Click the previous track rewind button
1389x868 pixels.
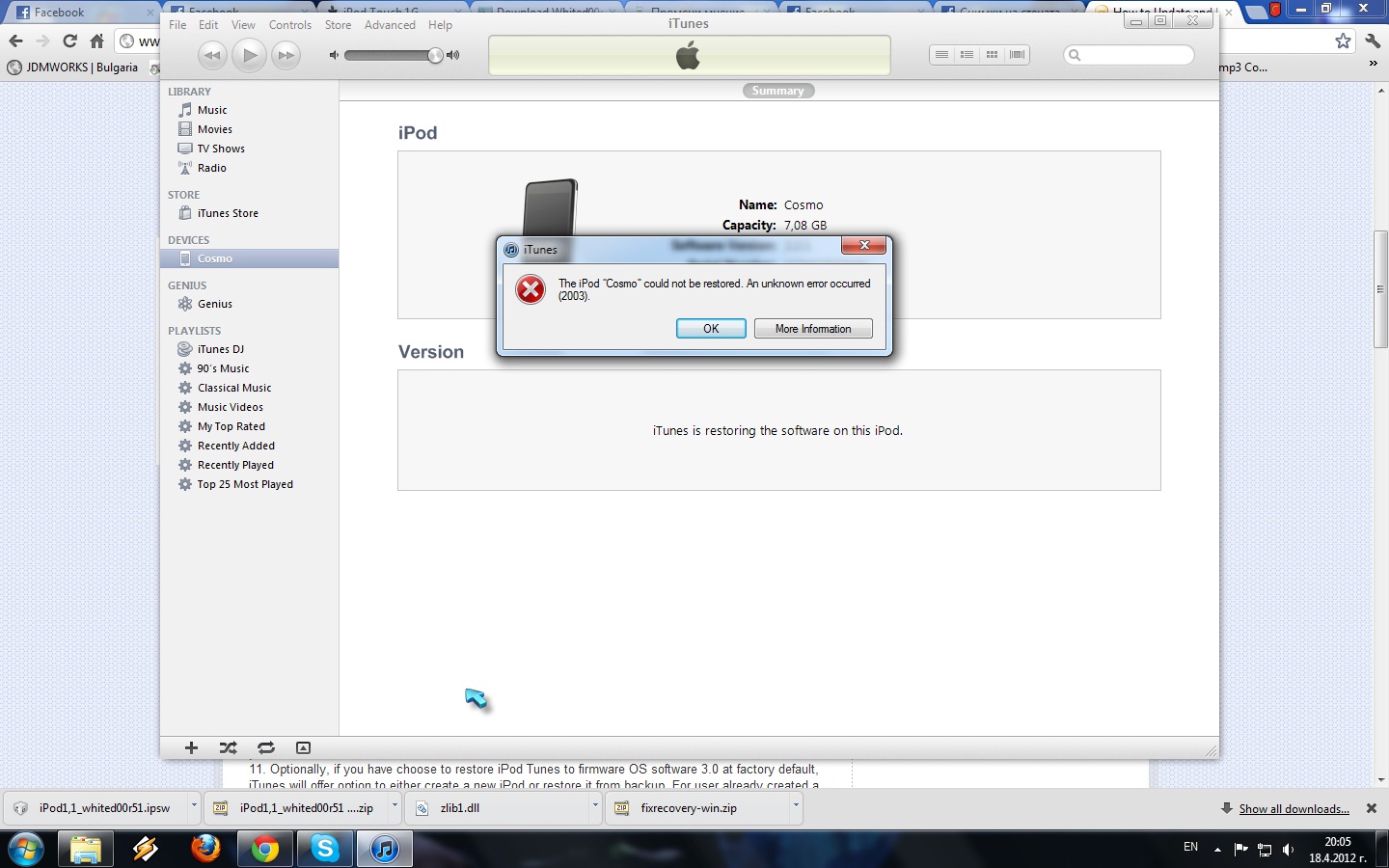[x=212, y=55]
